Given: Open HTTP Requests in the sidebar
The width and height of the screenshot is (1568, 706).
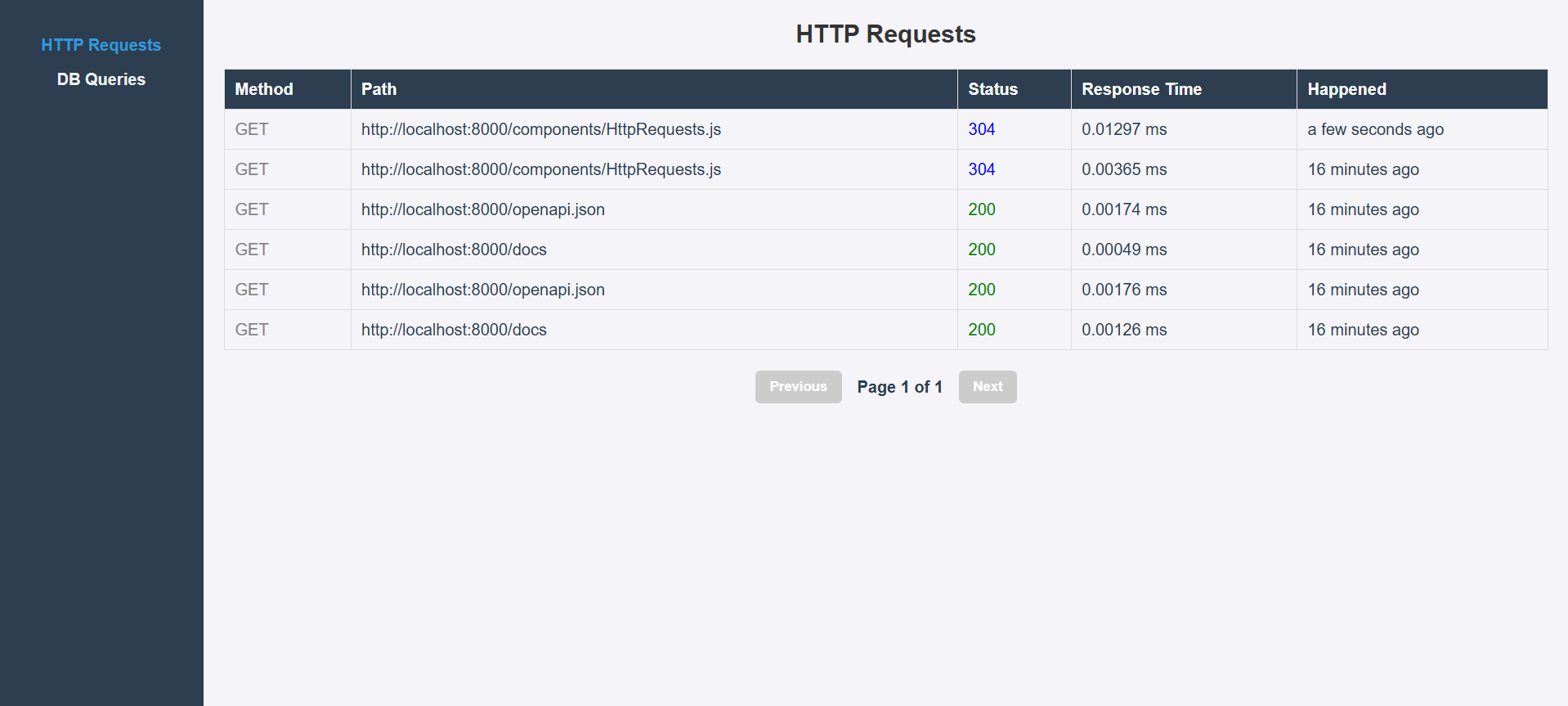Looking at the screenshot, I should click(101, 45).
